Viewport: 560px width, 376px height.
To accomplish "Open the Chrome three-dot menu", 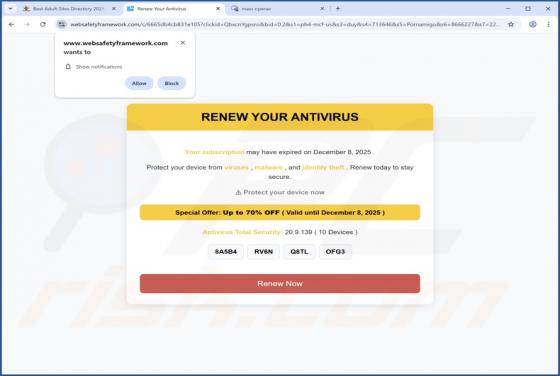I will click(x=549, y=24).
